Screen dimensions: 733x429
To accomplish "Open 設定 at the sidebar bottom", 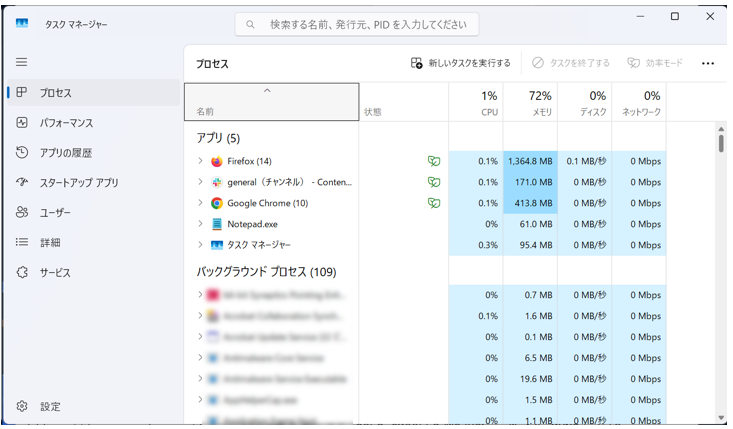I will coord(93,406).
